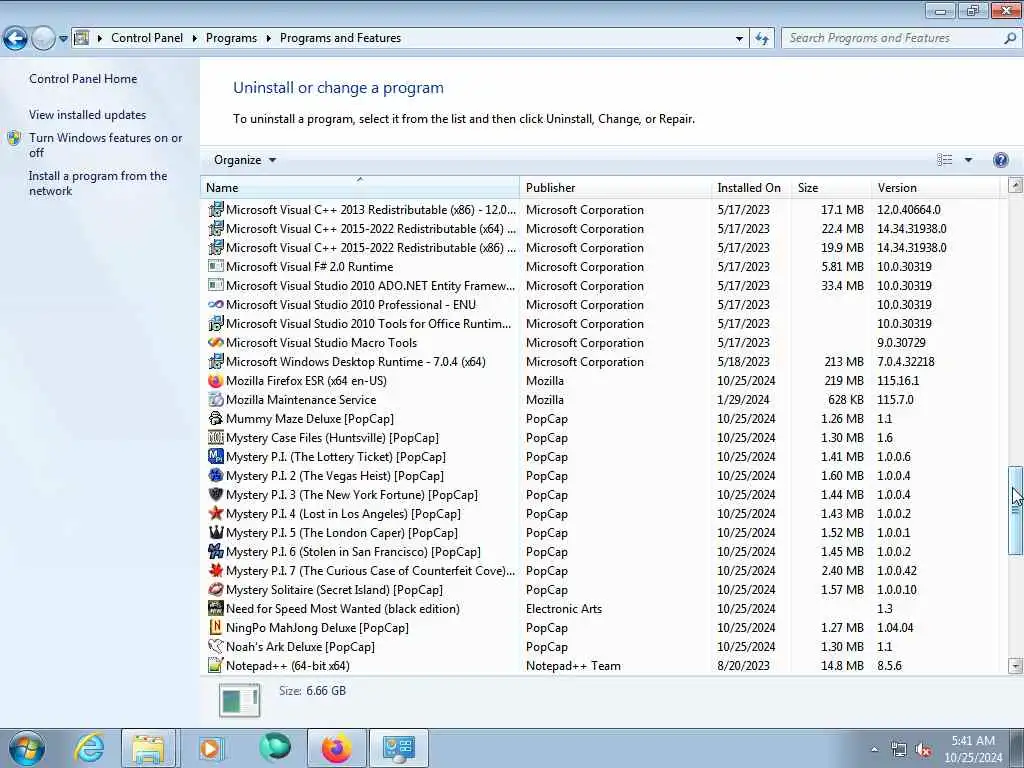Sort the list by Installed On column
Image resolution: width=1024 pixels, height=768 pixels.
click(x=751, y=187)
